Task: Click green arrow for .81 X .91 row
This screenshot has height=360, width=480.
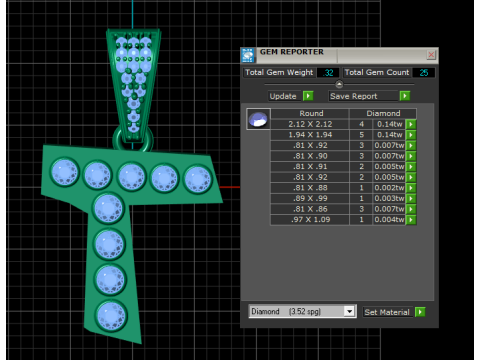Action: coord(411,167)
